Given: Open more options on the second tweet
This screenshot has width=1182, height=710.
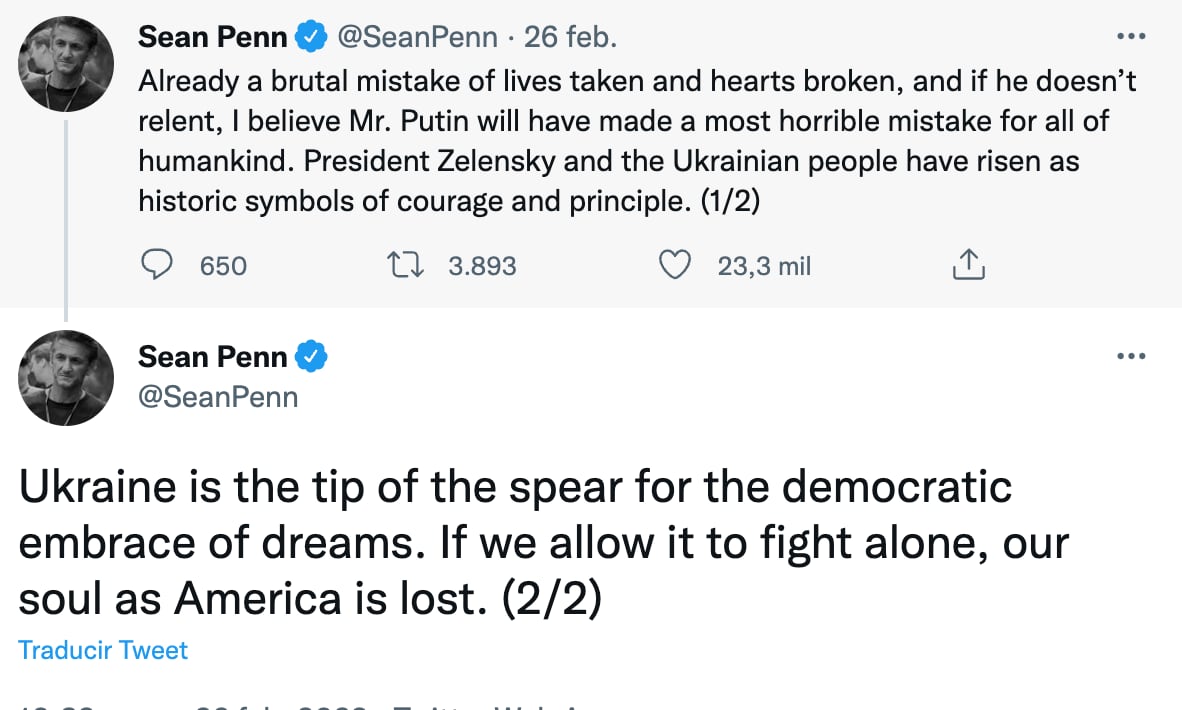Looking at the screenshot, I should click(1130, 356).
